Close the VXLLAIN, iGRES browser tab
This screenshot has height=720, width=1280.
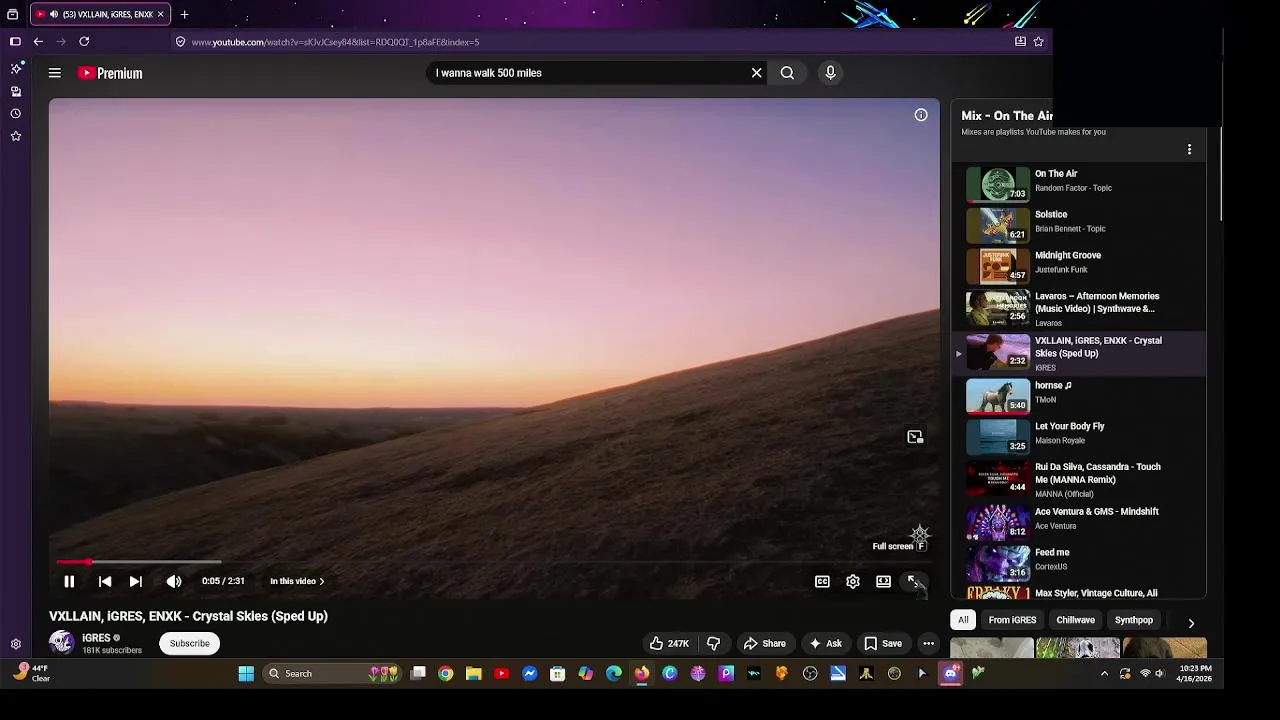click(160, 14)
